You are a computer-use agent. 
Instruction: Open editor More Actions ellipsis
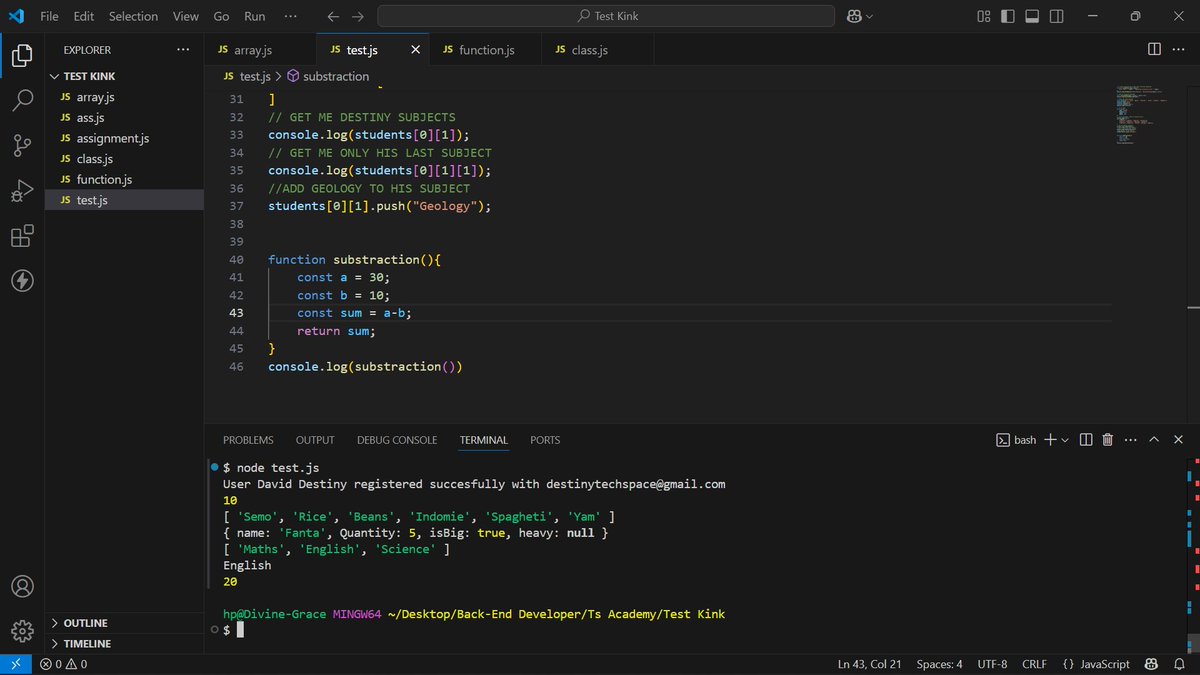tap(1180, 49)
